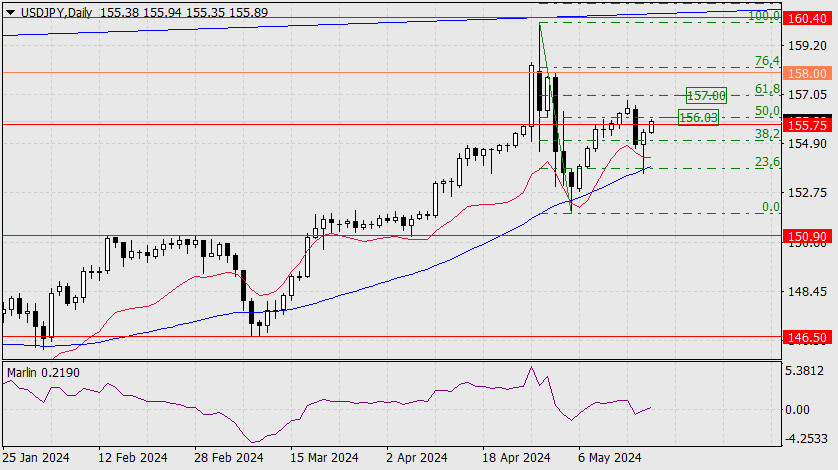Click the 155.75 red price label
The height and width of the screenshot is (470, 838).
[x=807, y=125]
